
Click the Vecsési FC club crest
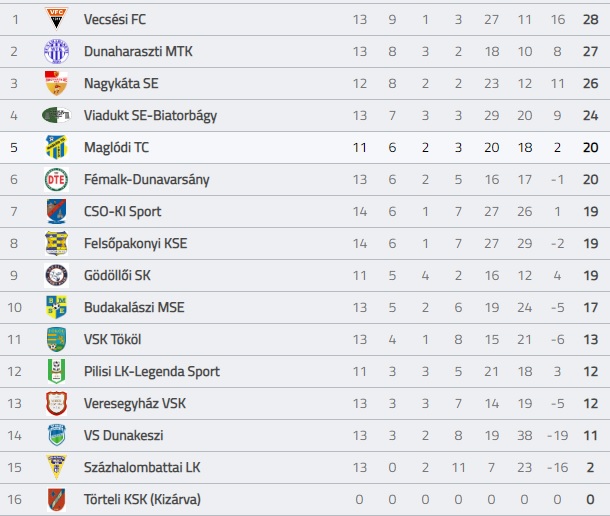(x=56, y=19)
